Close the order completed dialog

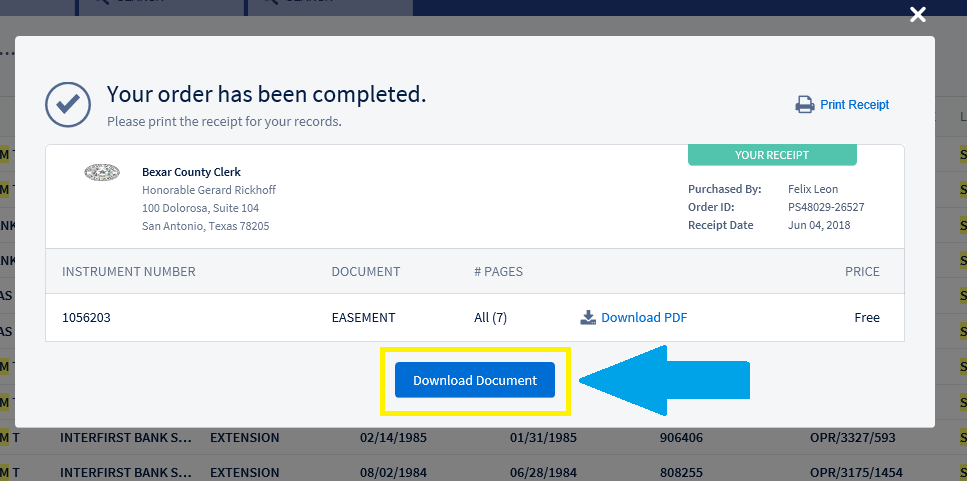coord(917,15)
